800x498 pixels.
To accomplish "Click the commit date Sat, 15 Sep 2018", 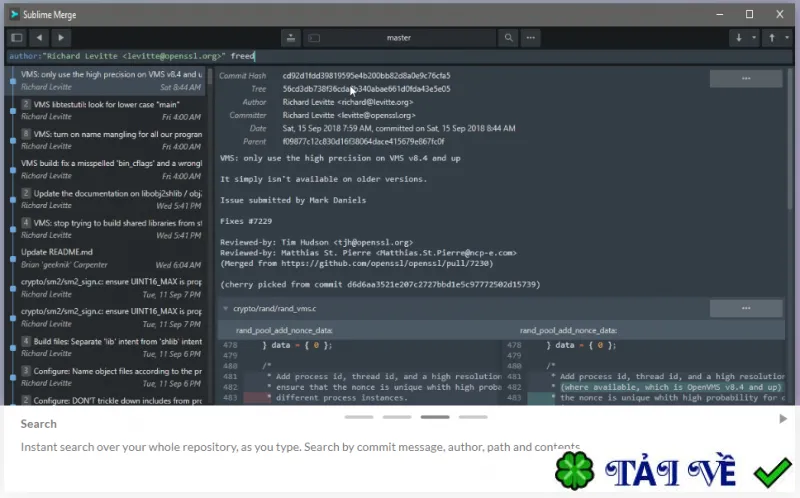I will point(399,128).
